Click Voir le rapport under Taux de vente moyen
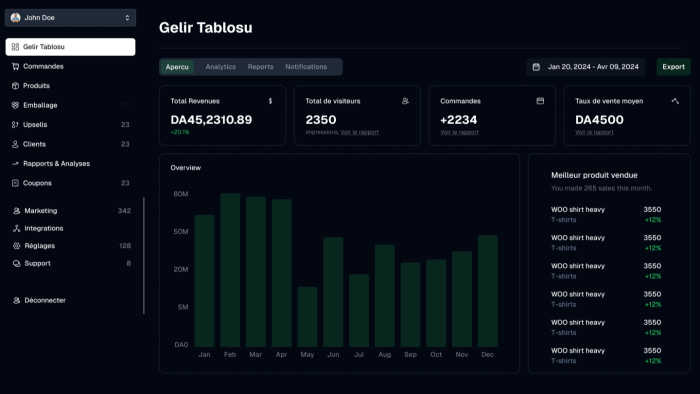This screenshot has width=700, height=394. click(594, 132)
